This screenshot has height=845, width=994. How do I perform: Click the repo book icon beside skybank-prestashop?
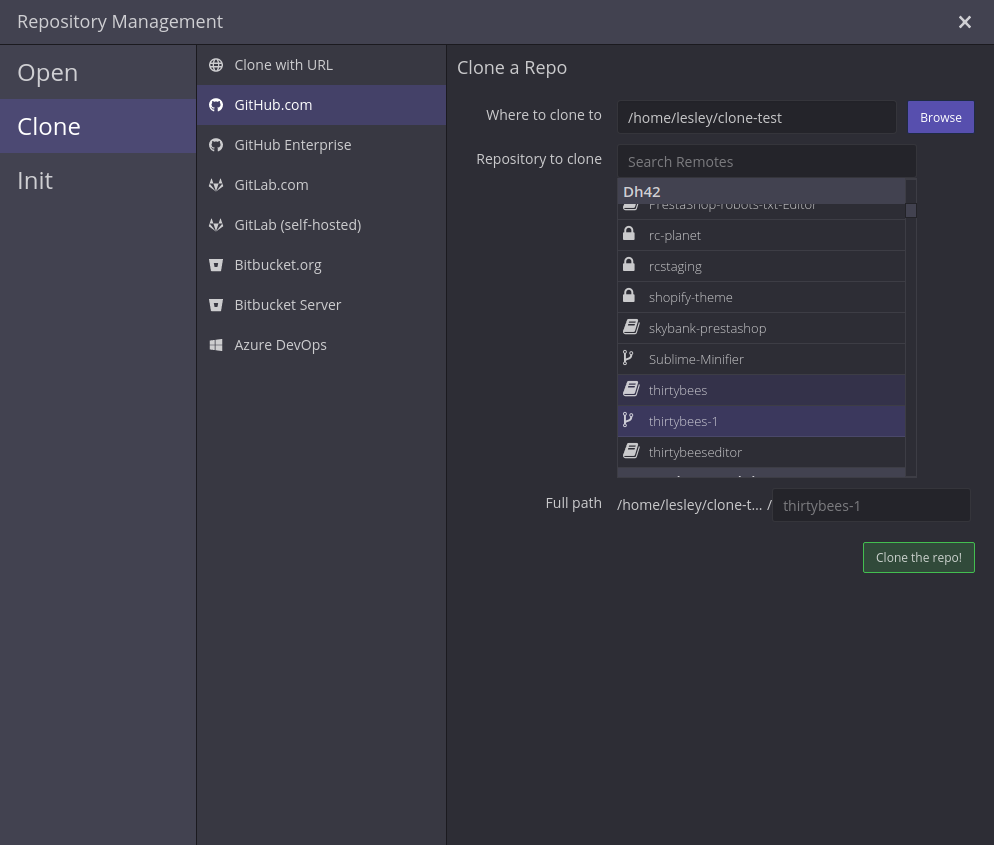click(631, 327)
